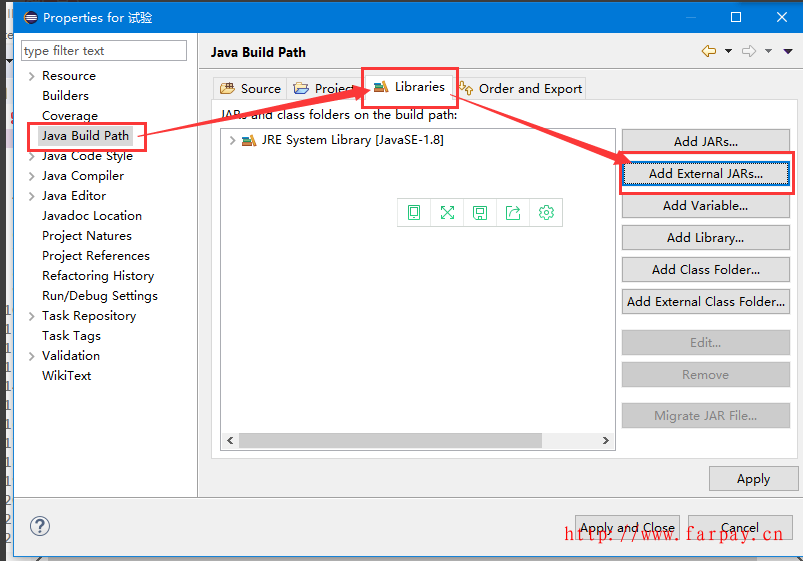The width and height of the screenshot is (803, 561).
Task: Open the dialog view menu dropdown
Action: (787, 51)
